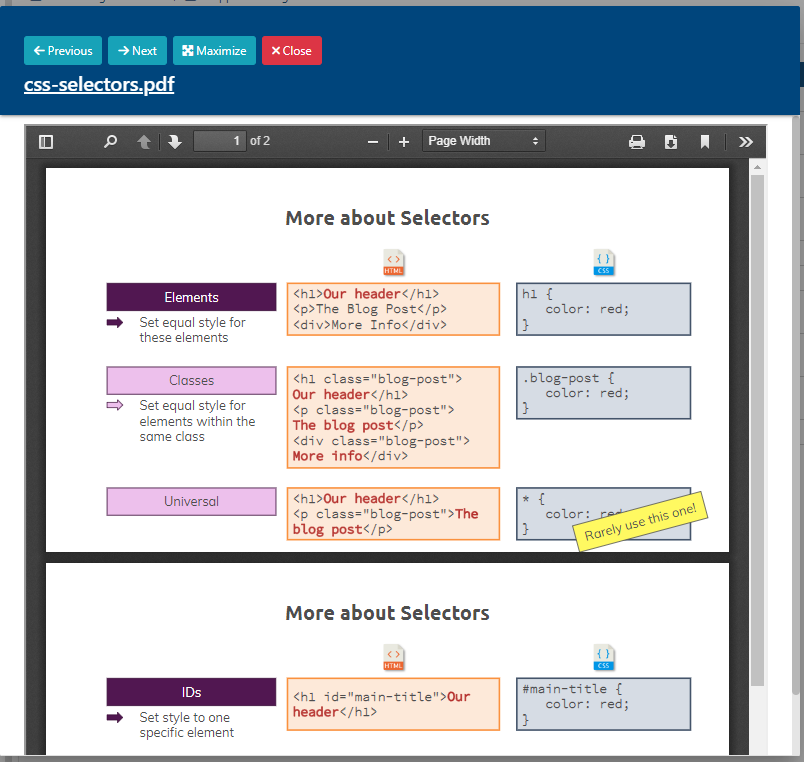
Task: Click the Classes heading box
Action: pyautogui.click(x=191, y=380)
